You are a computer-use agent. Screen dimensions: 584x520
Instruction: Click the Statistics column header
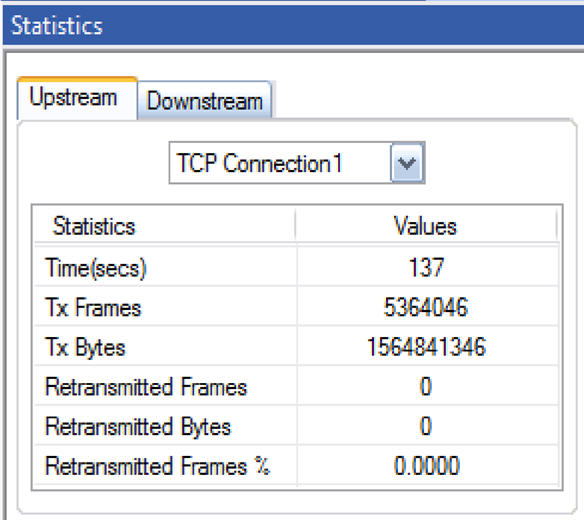165,226
